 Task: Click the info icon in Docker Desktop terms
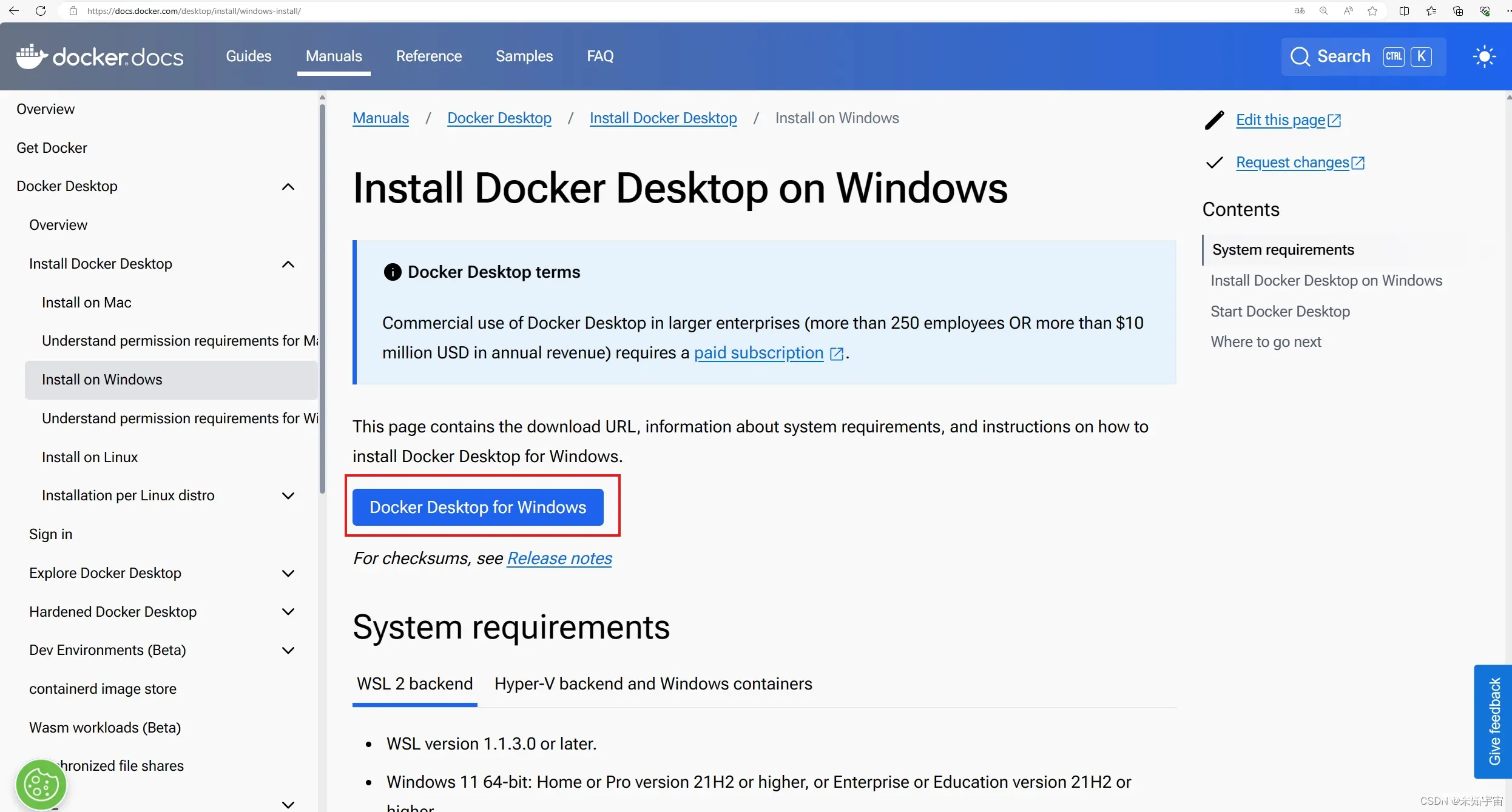pos(393,272)
